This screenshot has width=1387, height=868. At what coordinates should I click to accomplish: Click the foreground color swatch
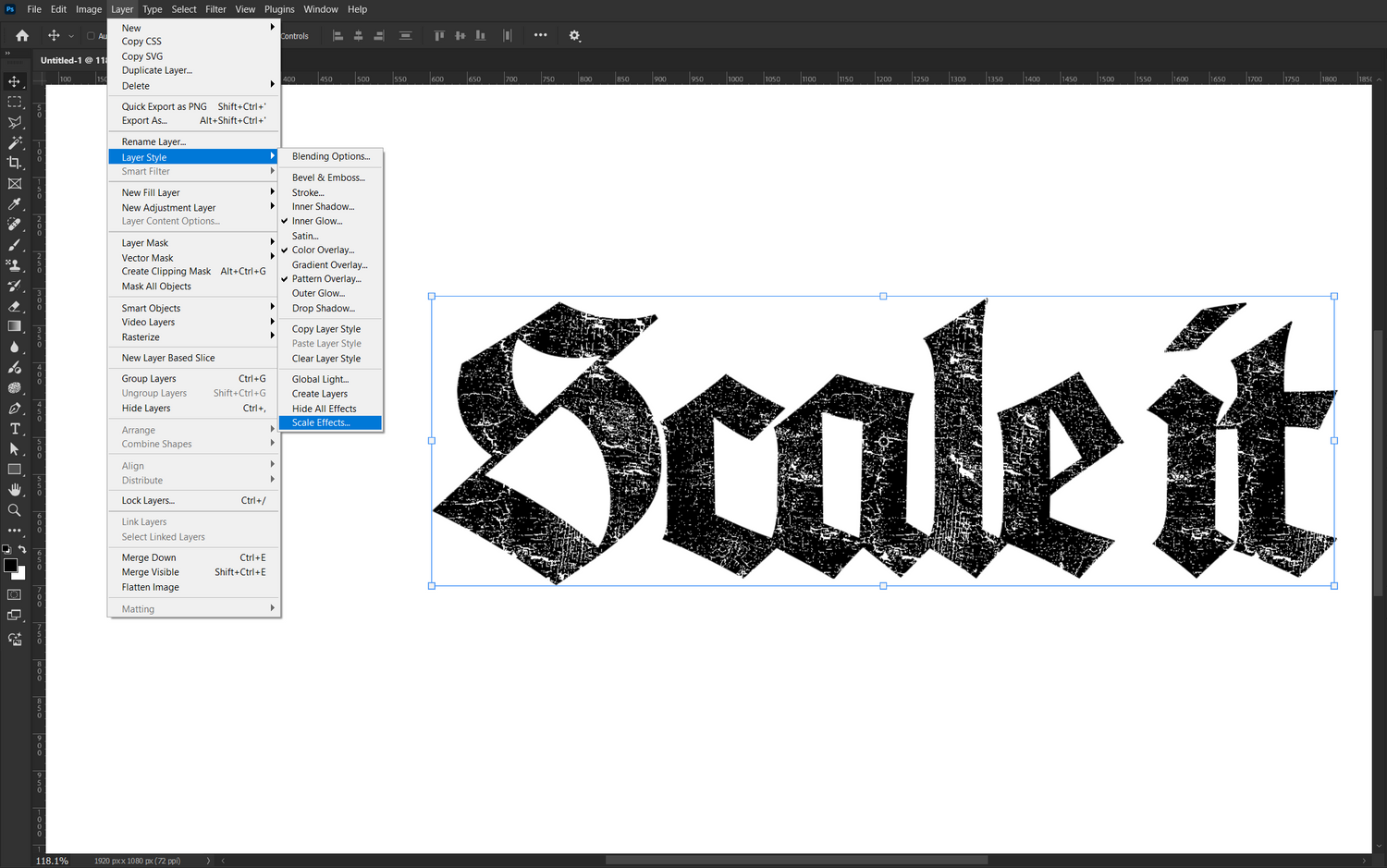coord(10,566)
